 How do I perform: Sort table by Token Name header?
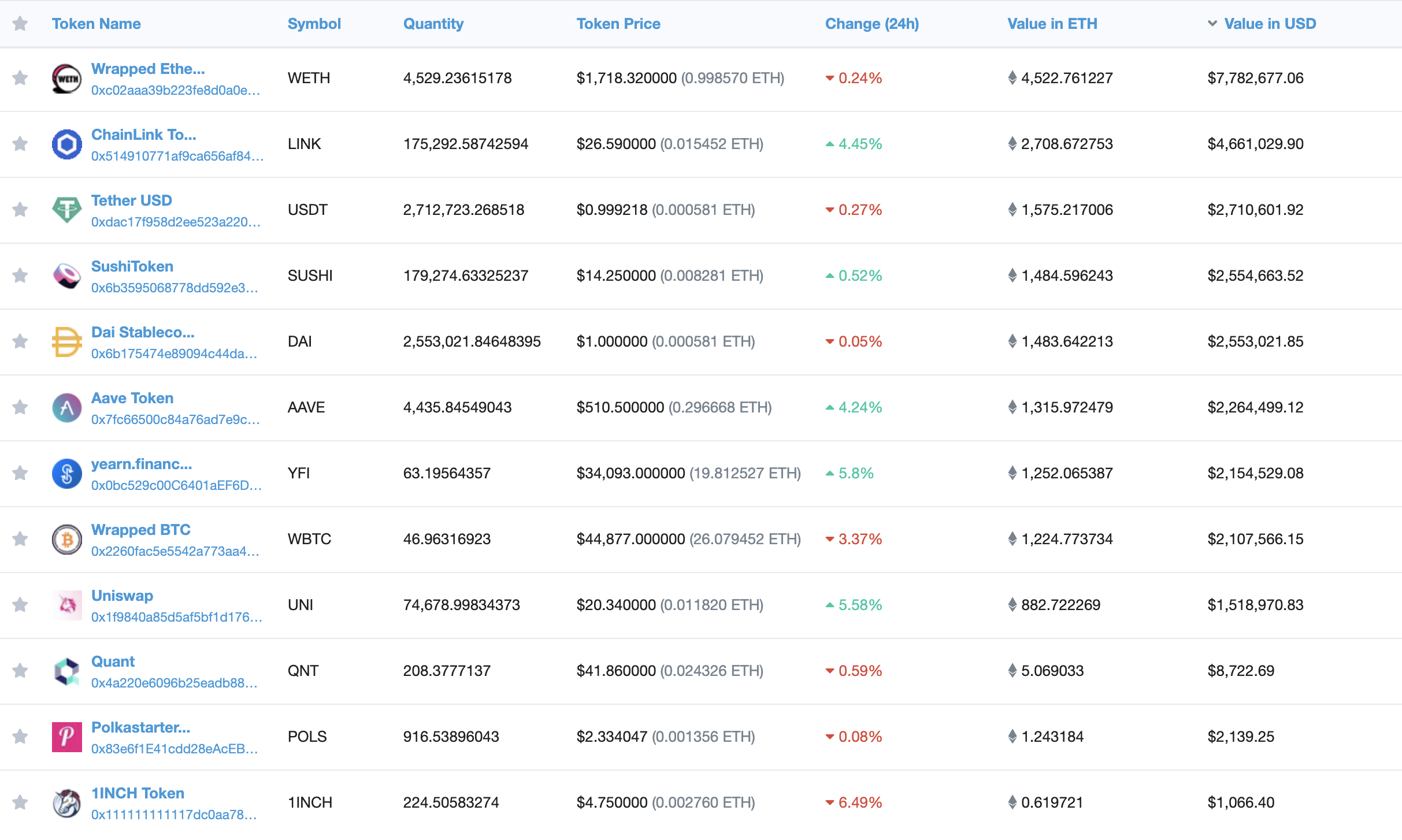pos(96,24)
